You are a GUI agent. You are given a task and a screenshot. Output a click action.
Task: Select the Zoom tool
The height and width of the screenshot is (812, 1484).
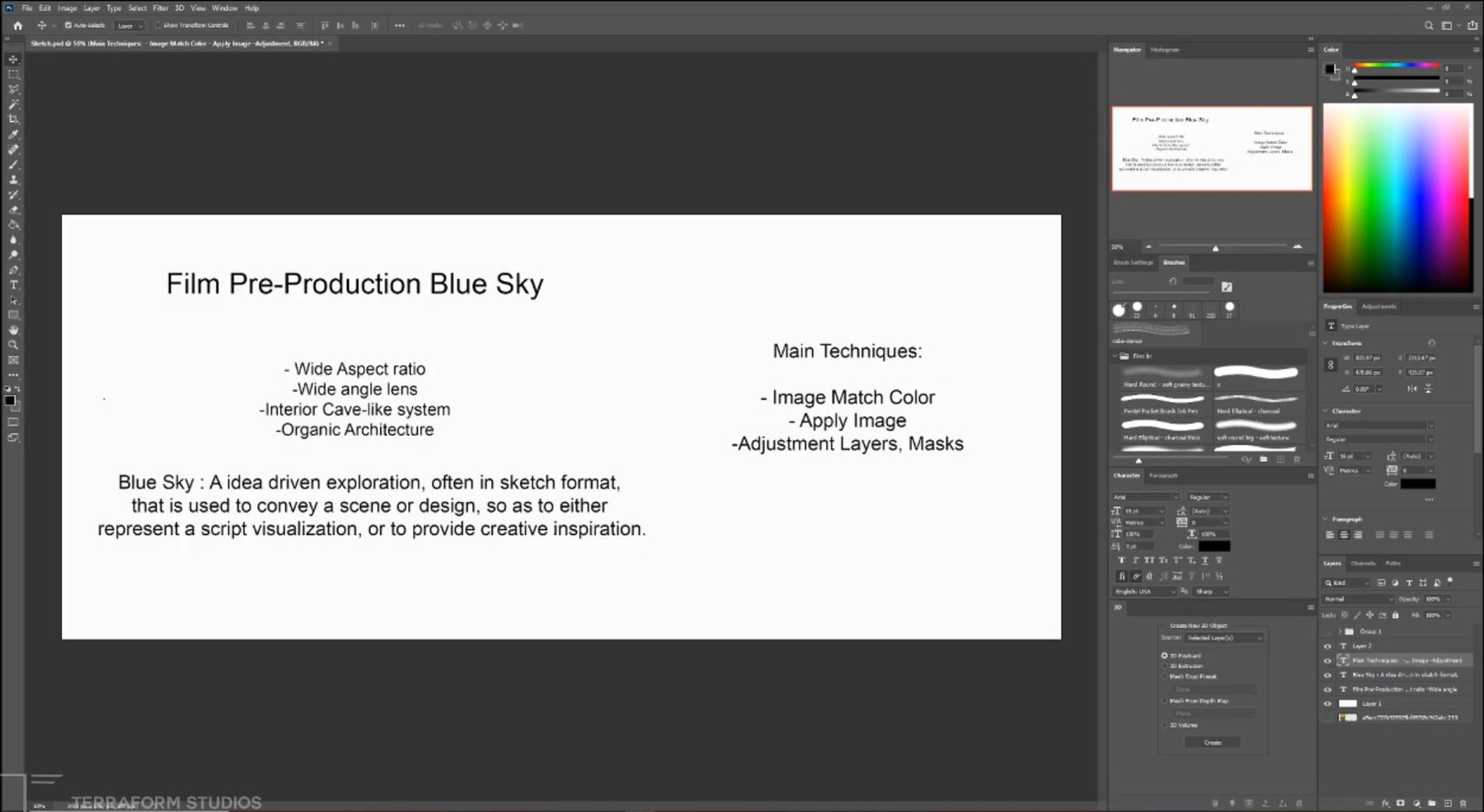13,345
